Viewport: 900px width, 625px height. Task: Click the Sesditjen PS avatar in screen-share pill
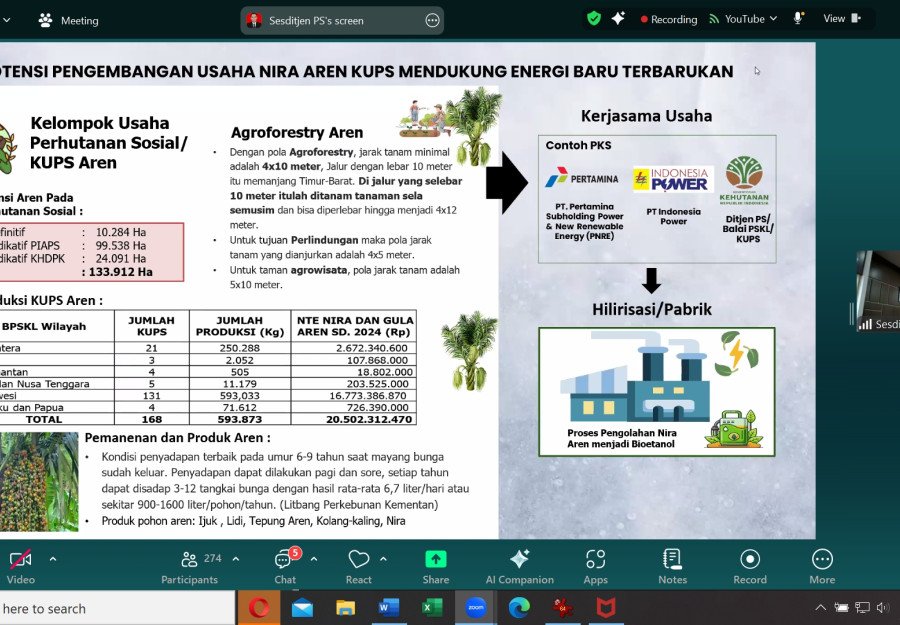click(254, 21)
